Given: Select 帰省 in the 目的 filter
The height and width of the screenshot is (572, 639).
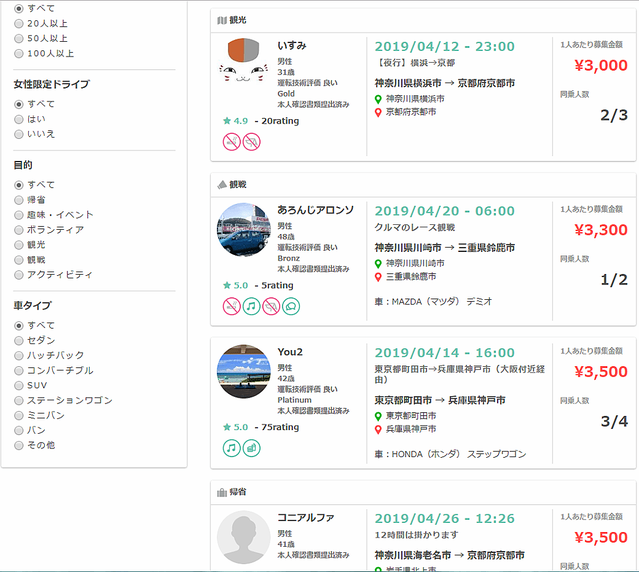Looking at the screenshot, I should tap(19, 199).
